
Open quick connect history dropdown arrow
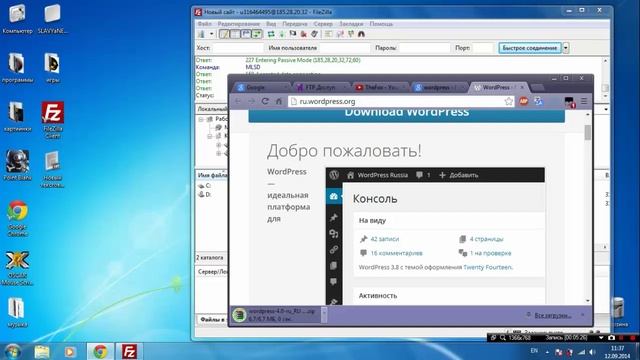click(x=566, y=48)
